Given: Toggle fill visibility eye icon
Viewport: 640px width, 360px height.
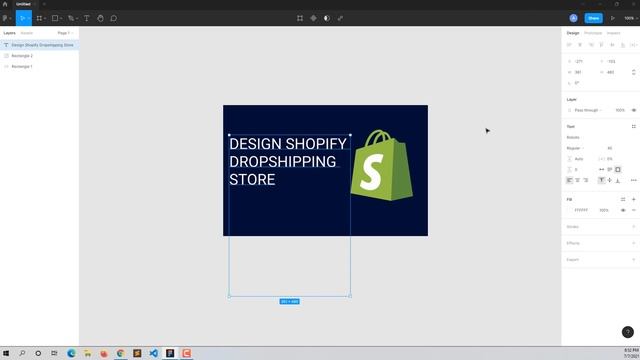Looking at the screenshot, I should coord(623,210).
